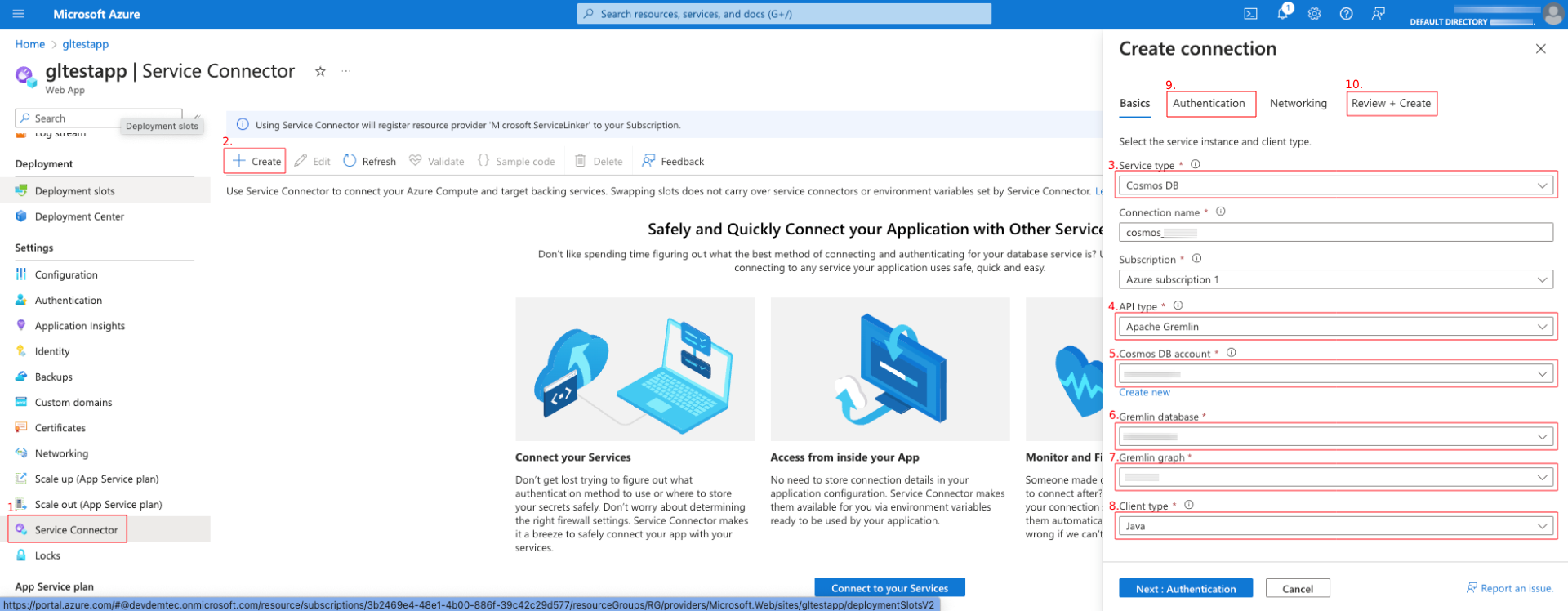The width and height of the screenshot is (1568, 611).
Task: Click the Service type info icon
Action: pyautogui.click(x=1195, y=164)
